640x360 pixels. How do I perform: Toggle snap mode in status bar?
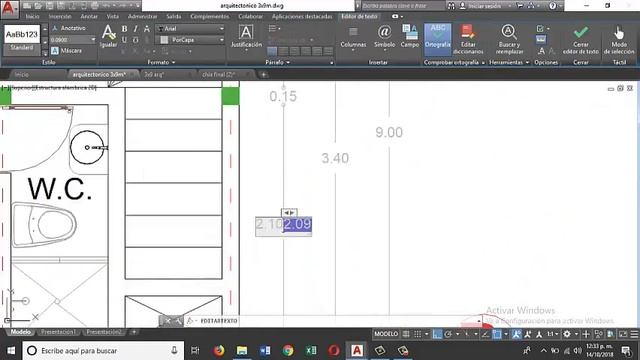(418, 334)
